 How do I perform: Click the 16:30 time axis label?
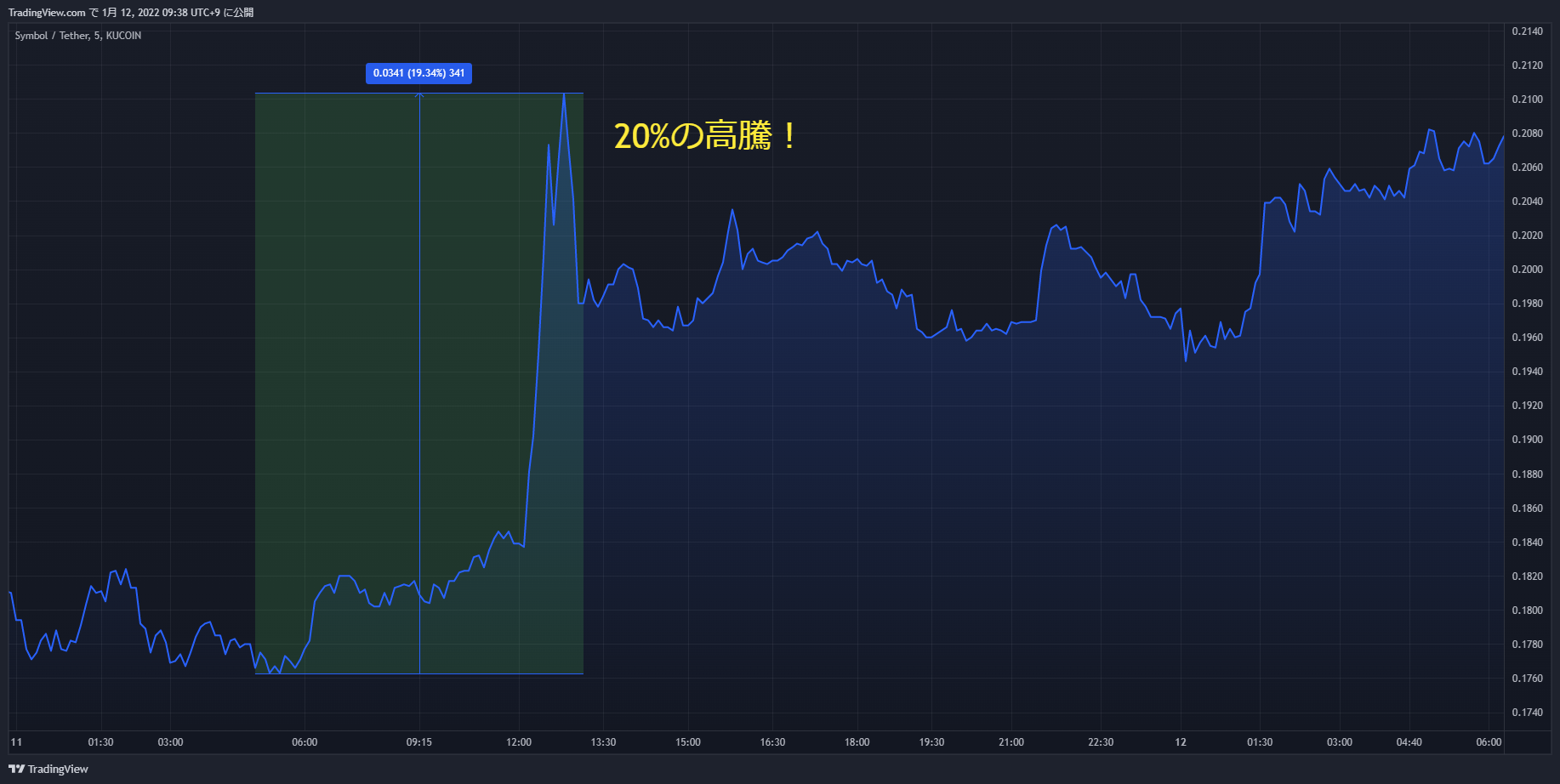[x=772, y=742]
